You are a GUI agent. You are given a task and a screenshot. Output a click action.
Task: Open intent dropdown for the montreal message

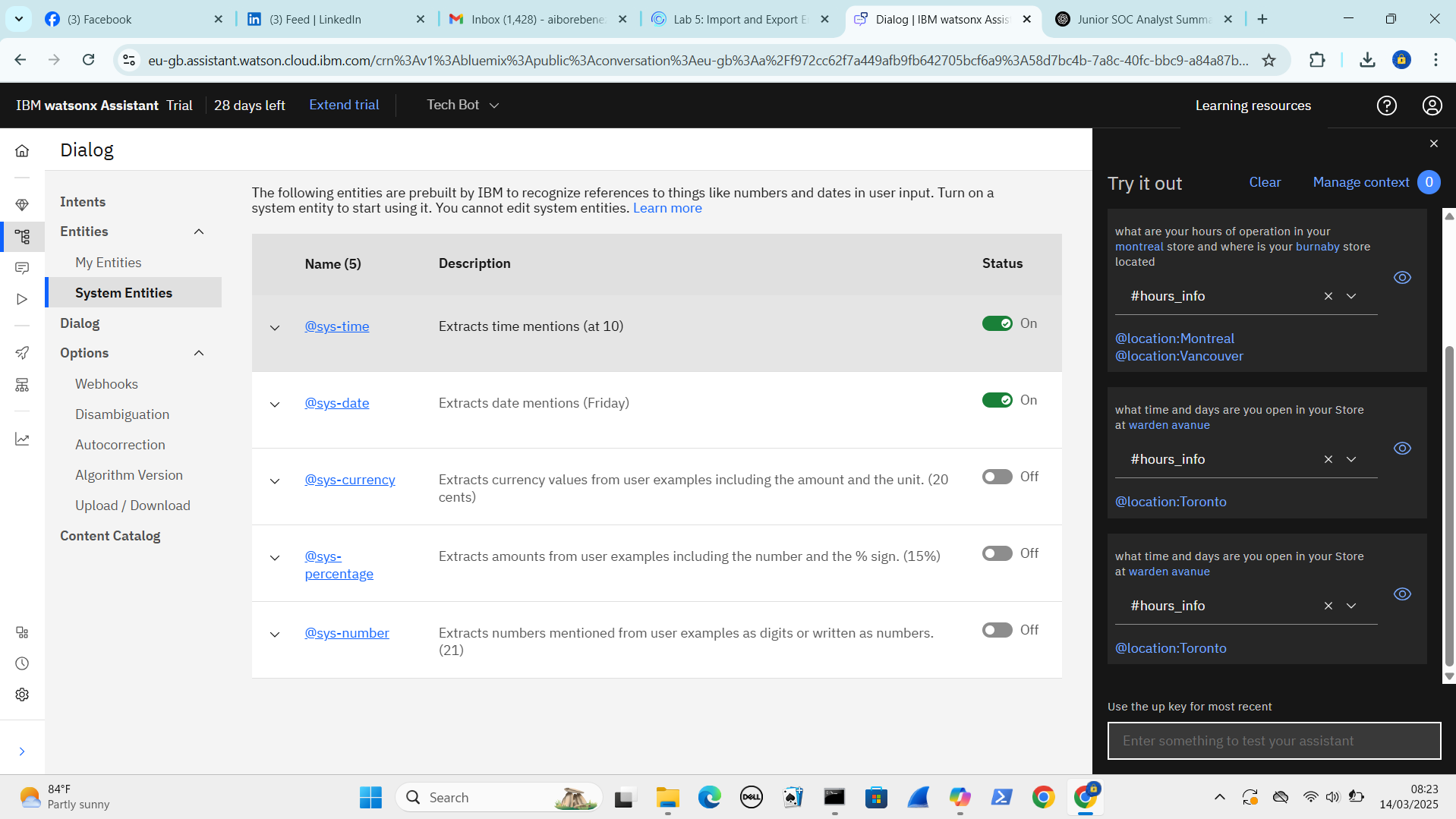pyautogui.click(x=1351, y=296)
